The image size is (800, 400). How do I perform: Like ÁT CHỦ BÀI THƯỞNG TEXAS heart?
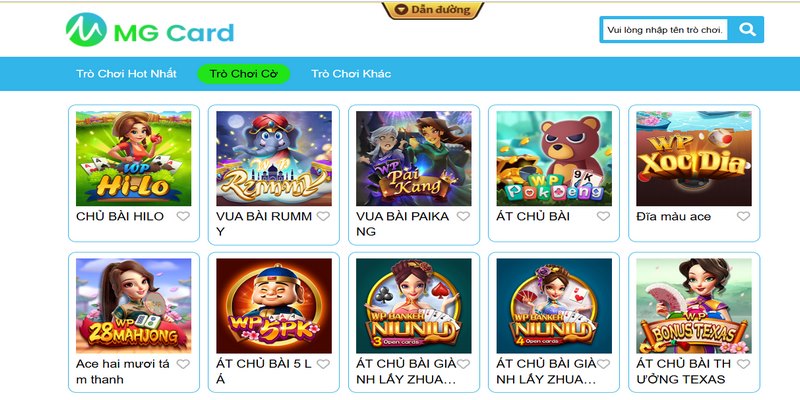(x=743, y=364)
